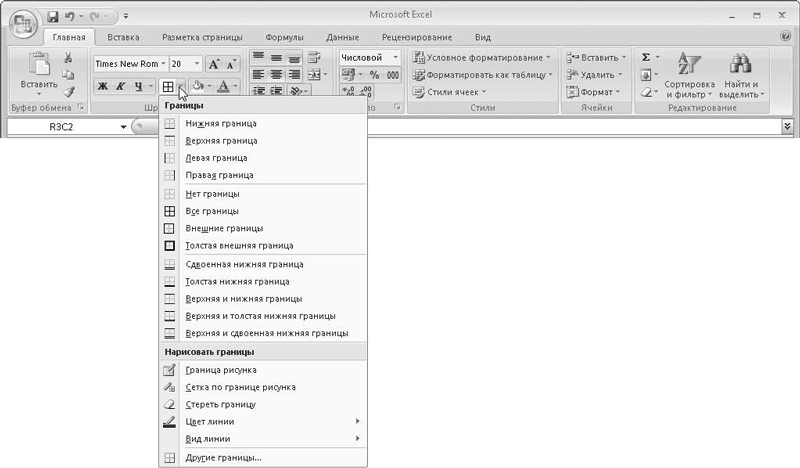Click the R3C2 name box field
This screenshot has height=468, width=800.
pos(65,127)
